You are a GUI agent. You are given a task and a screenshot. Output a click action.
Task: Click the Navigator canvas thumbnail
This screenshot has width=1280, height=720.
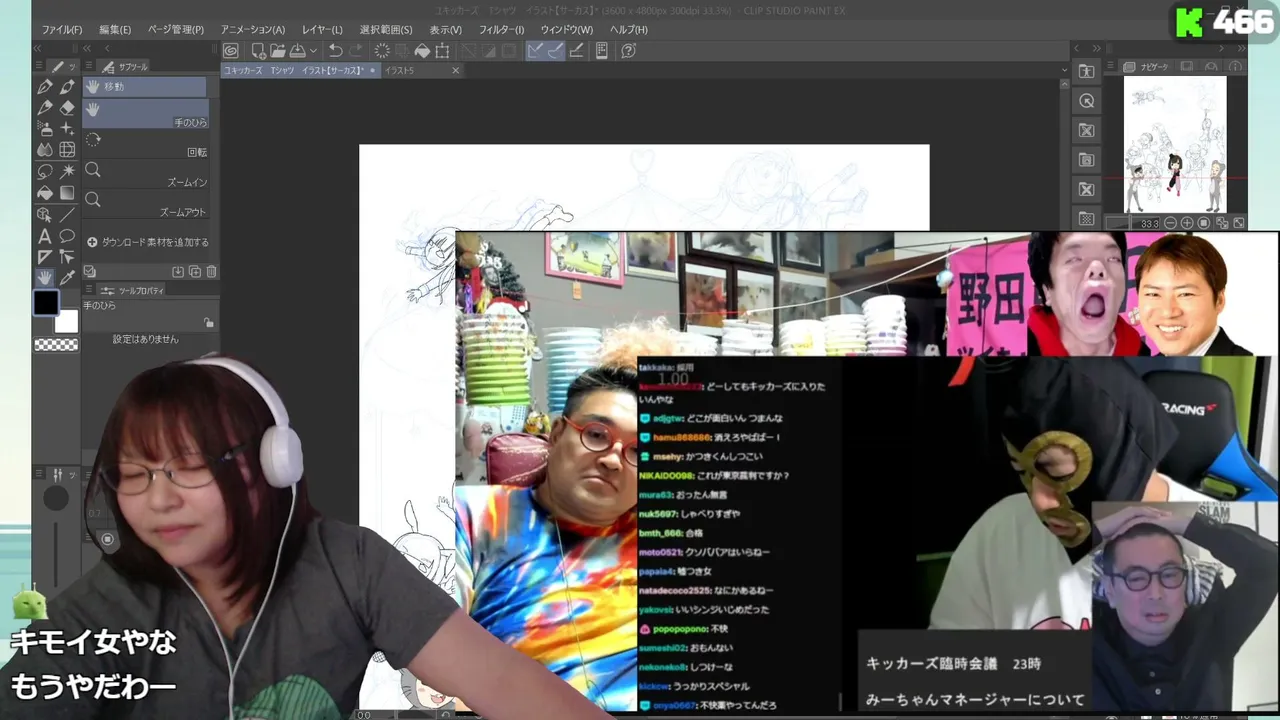tap(1175, 145)
